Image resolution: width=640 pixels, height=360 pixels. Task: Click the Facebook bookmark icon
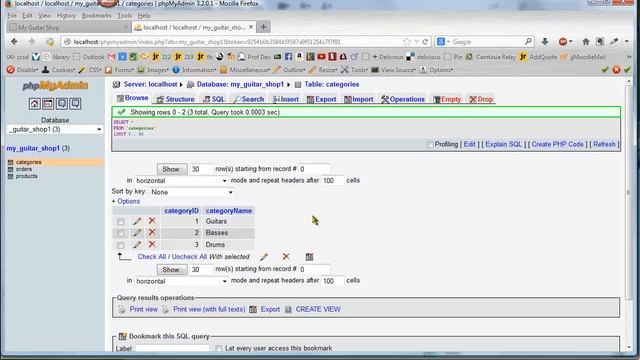288,57
